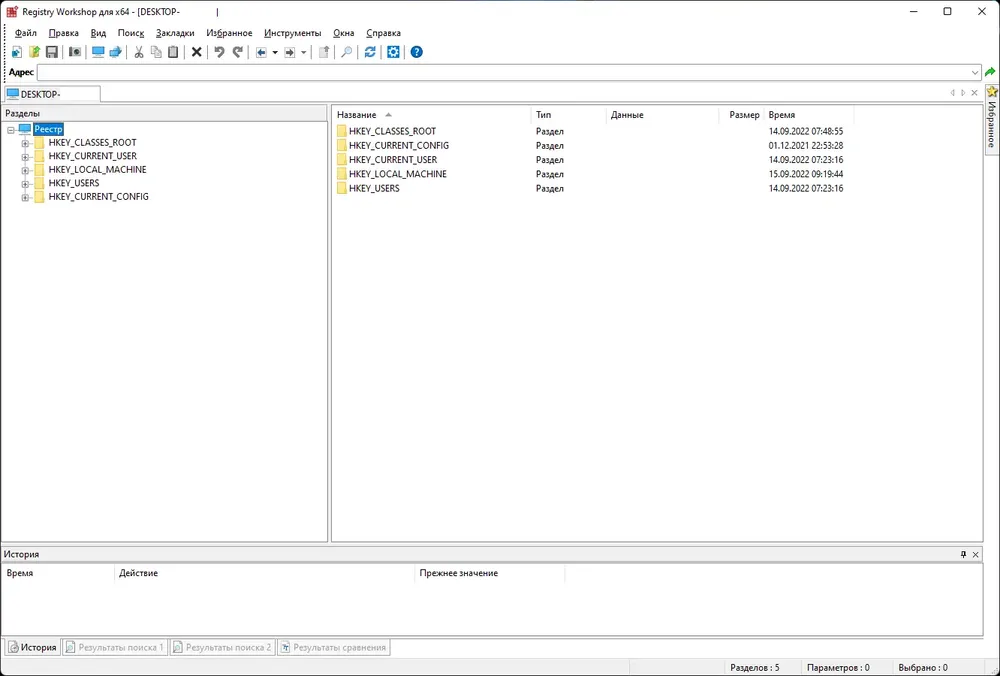This screenshot has width=1000, height=676.
Task: Switch to Результаты поиска 1 tab
Action: pyautogui.click(x=115, y=647)
